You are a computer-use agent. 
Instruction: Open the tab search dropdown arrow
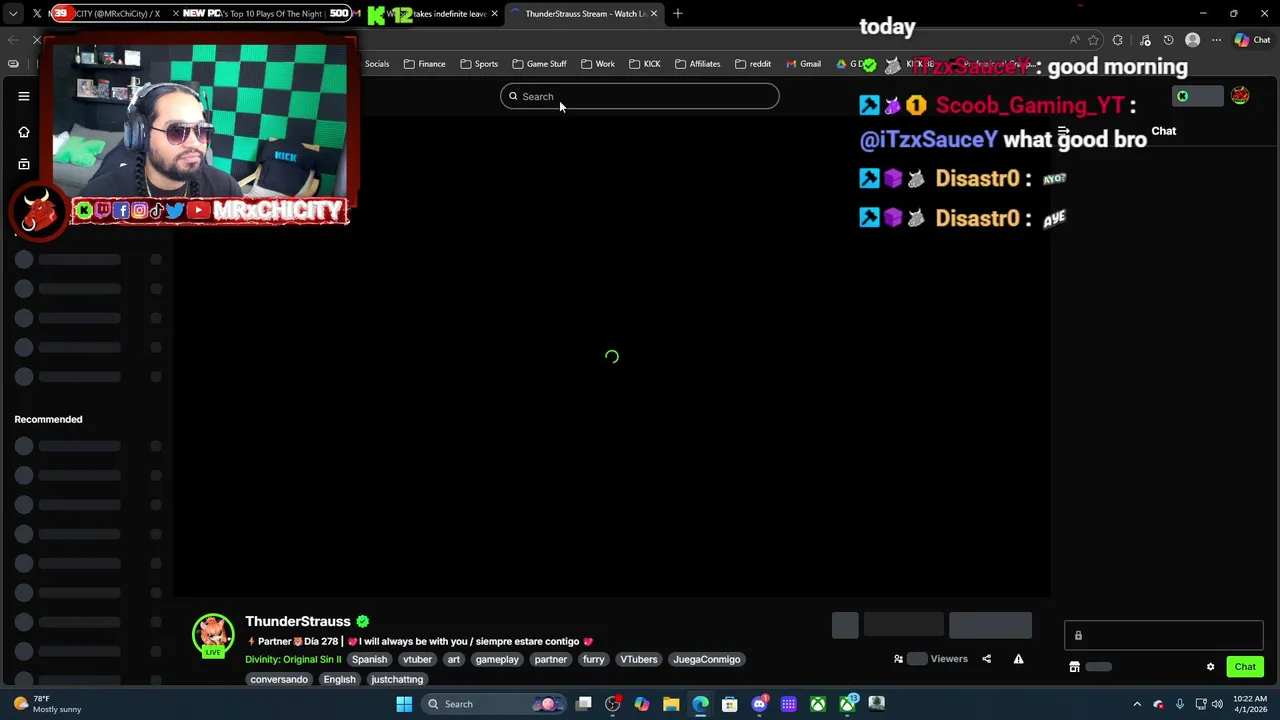click(x=12, y=14)
